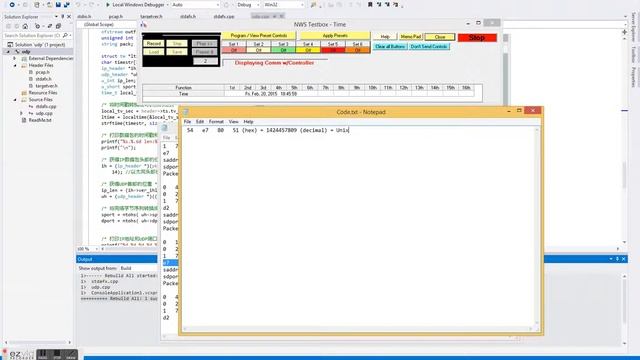640x360 pixels.
Task: Click the Show All Files icon in Solution Explorer
Action: 58,26
